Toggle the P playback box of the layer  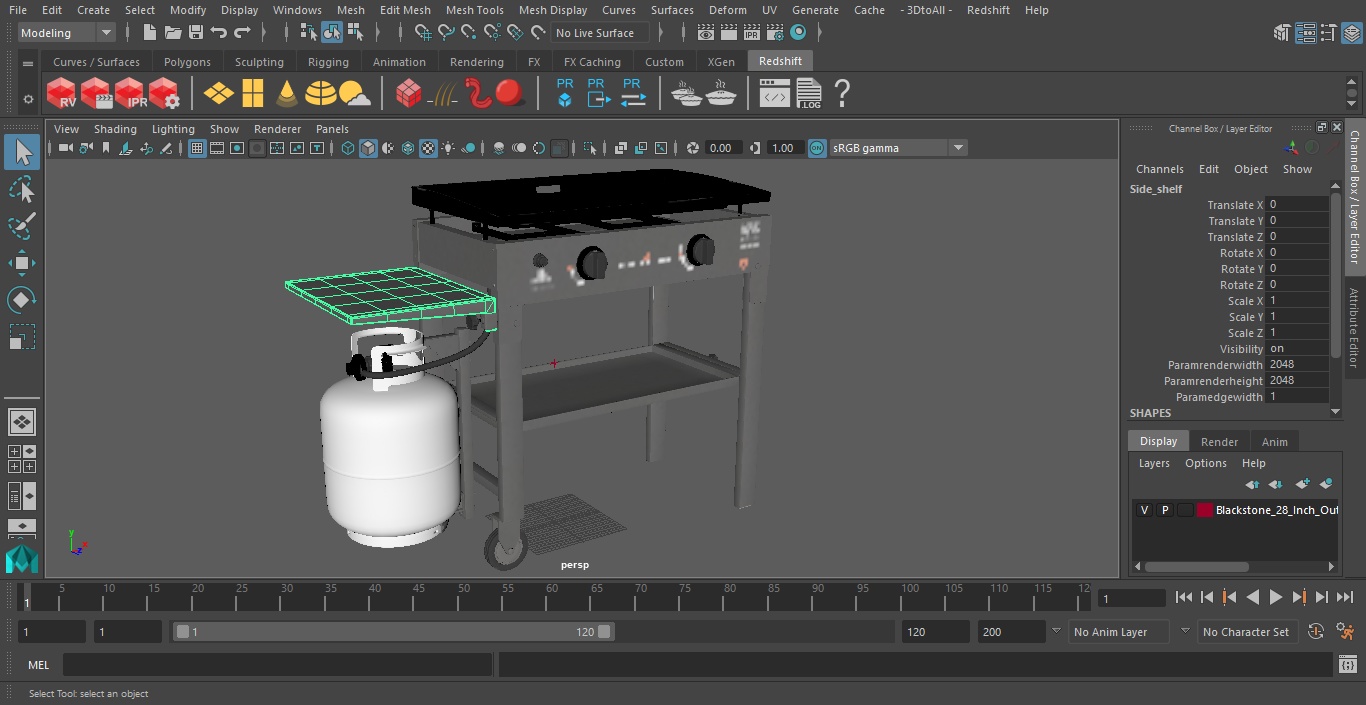tap(1164, 510)
